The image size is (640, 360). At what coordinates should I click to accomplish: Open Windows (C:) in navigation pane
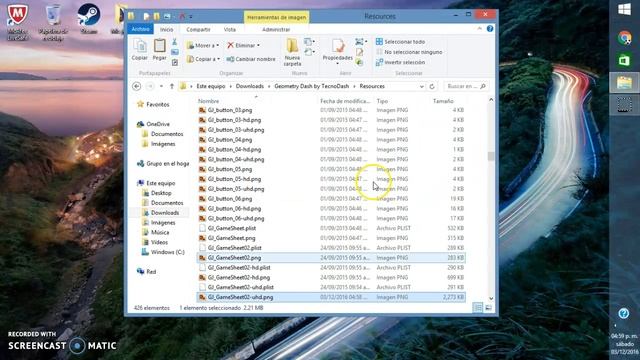tap(163, 252)
